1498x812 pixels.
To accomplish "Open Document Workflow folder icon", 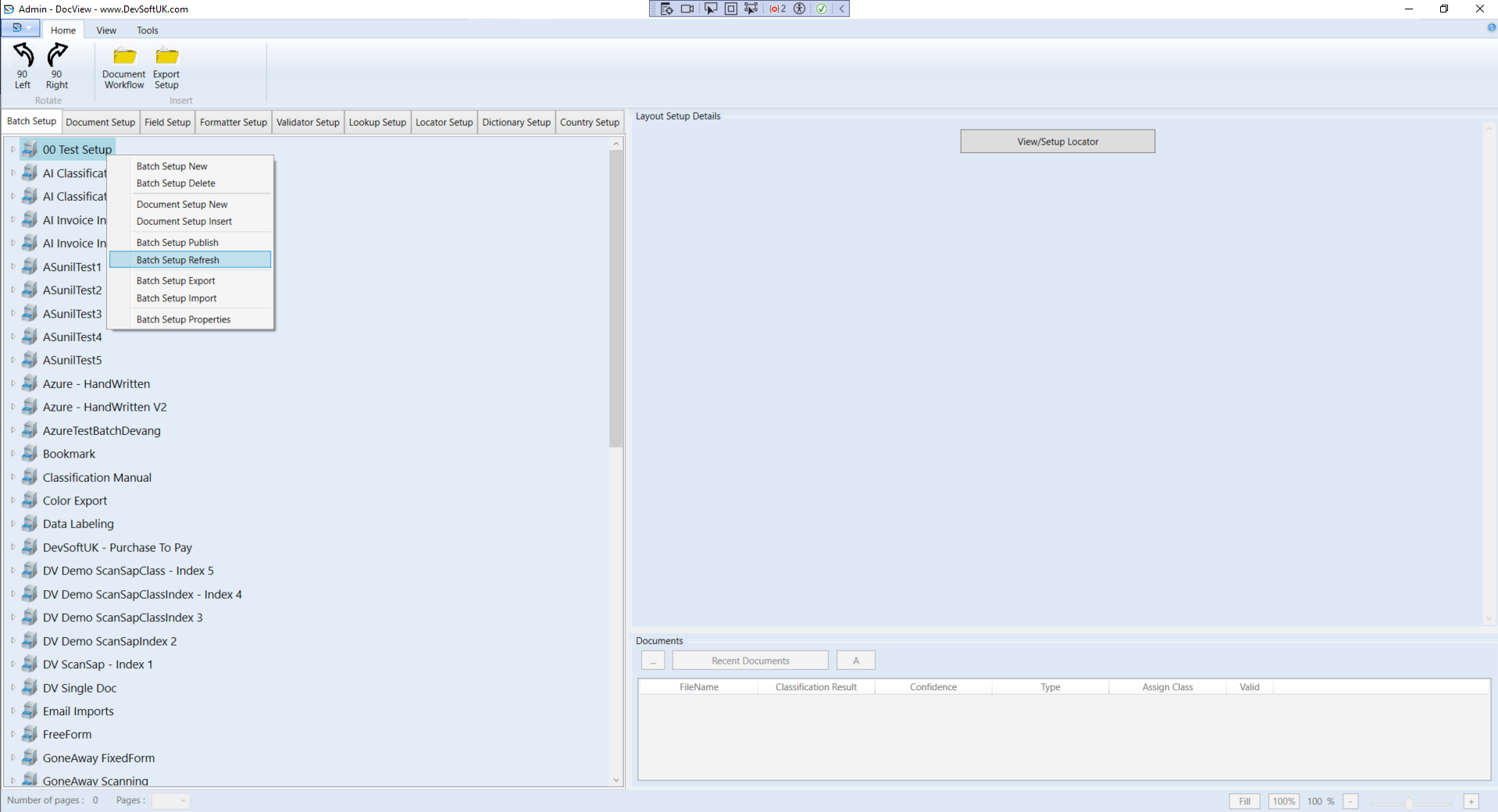I will click(x=124, y=56).
